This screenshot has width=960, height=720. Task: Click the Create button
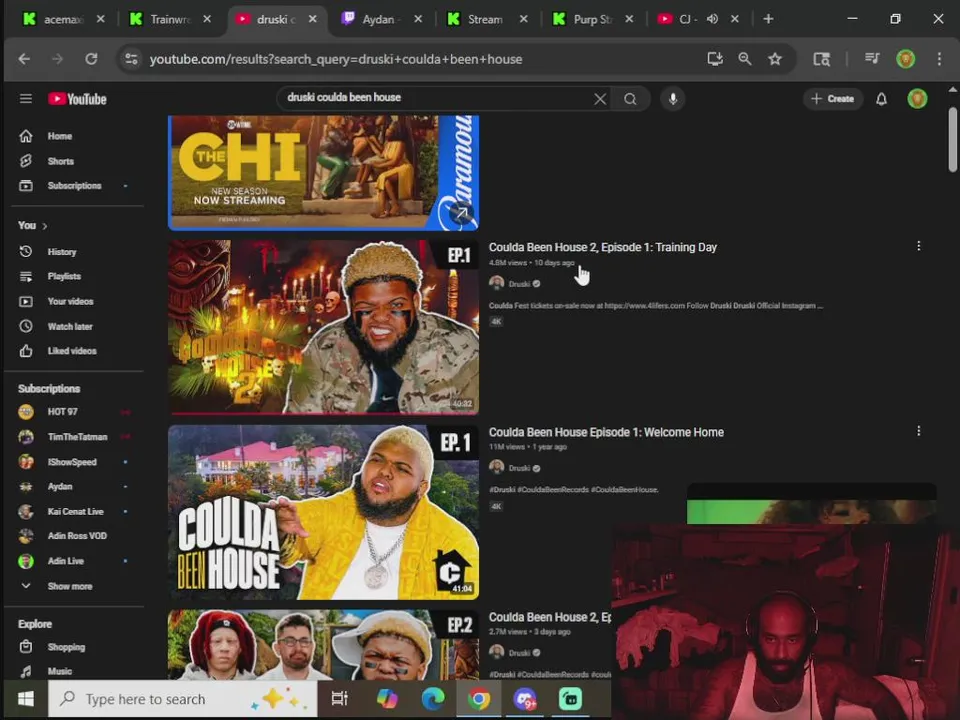click(833, 99)
